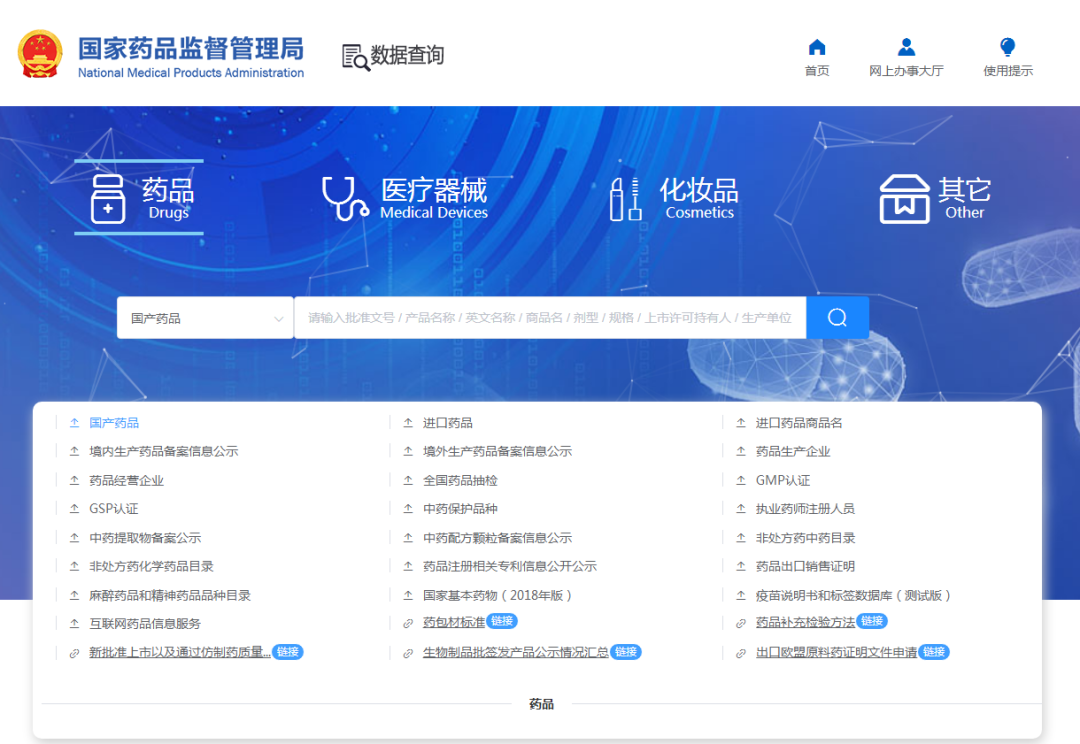Open 药品注册相关专利信息公开公示 link

[510, 566]
